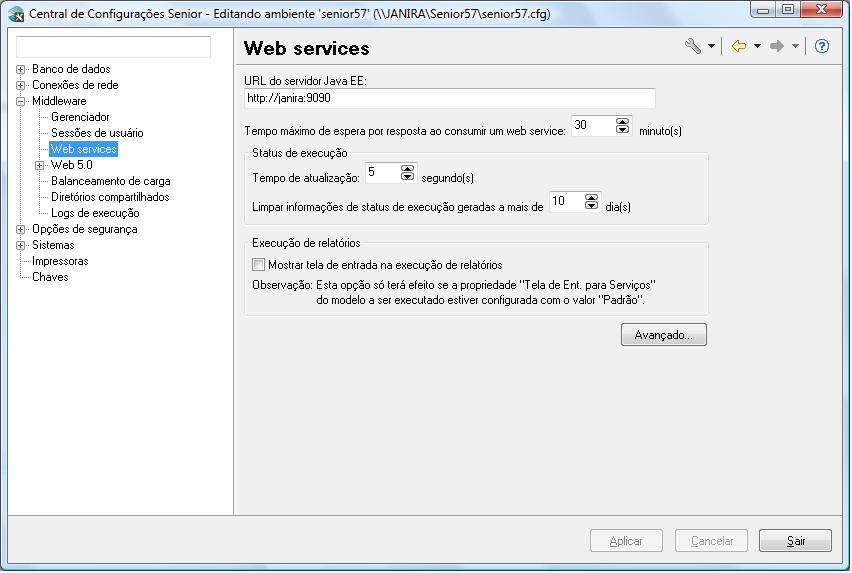Open the wrench tools dropdown arrow
This screenshot has width=852, height=573.
coord(711,47)
